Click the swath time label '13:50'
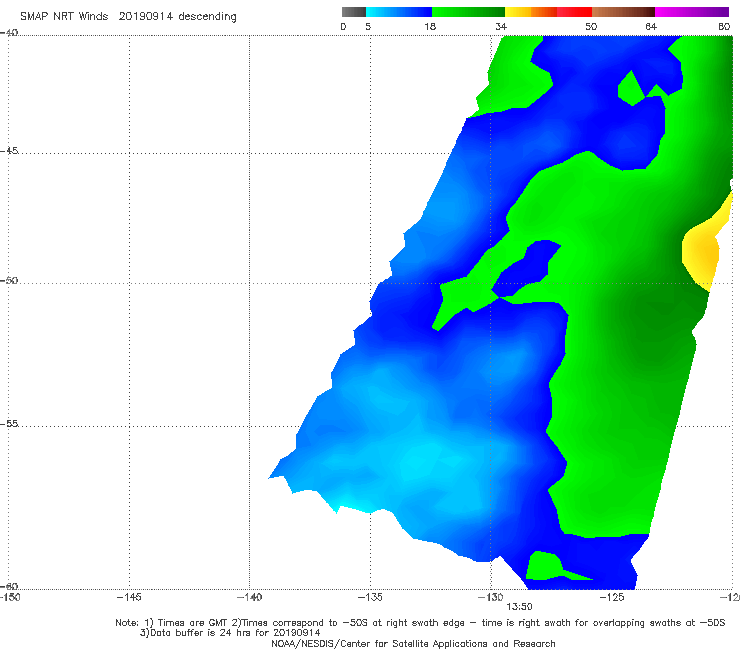This screenshot has height=650, width=740. 519,607
